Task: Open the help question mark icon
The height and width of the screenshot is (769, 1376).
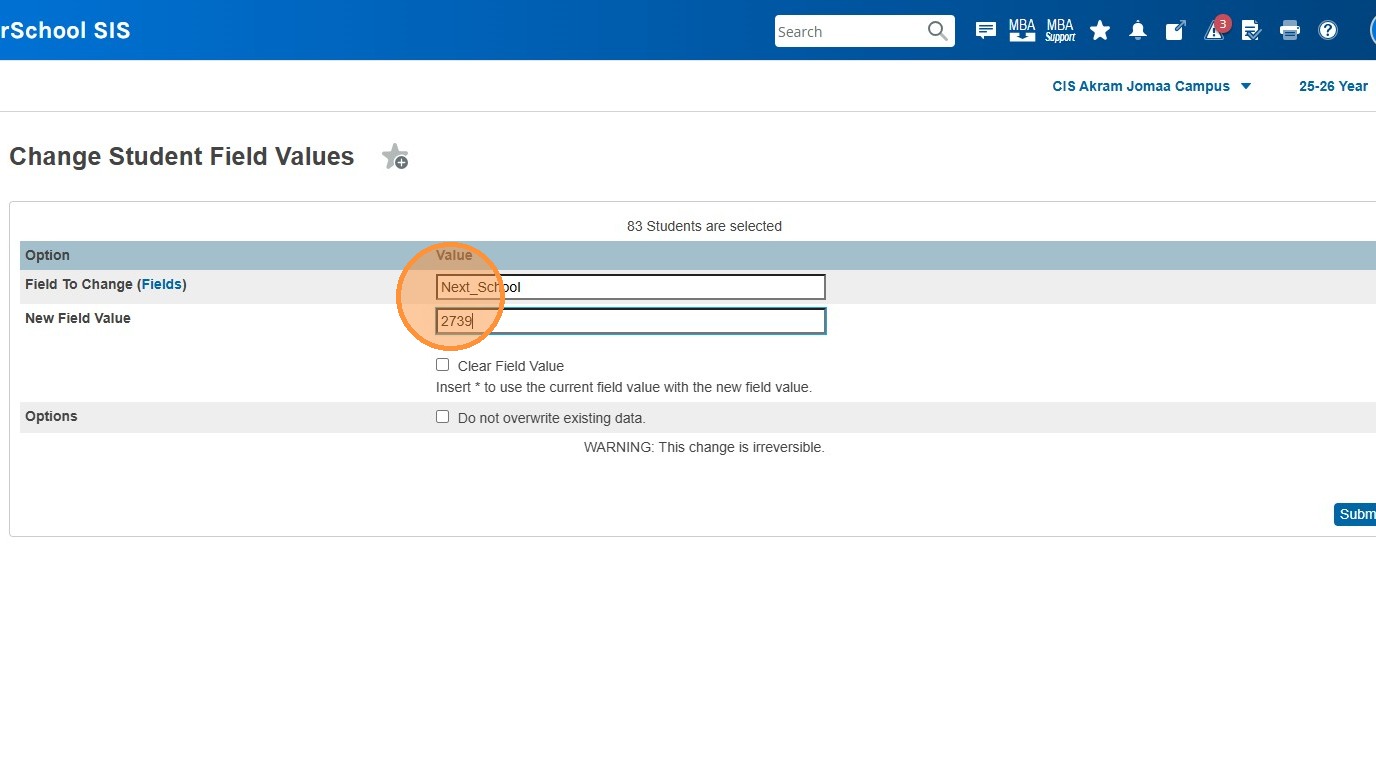Action: (x=1328, y=31)
